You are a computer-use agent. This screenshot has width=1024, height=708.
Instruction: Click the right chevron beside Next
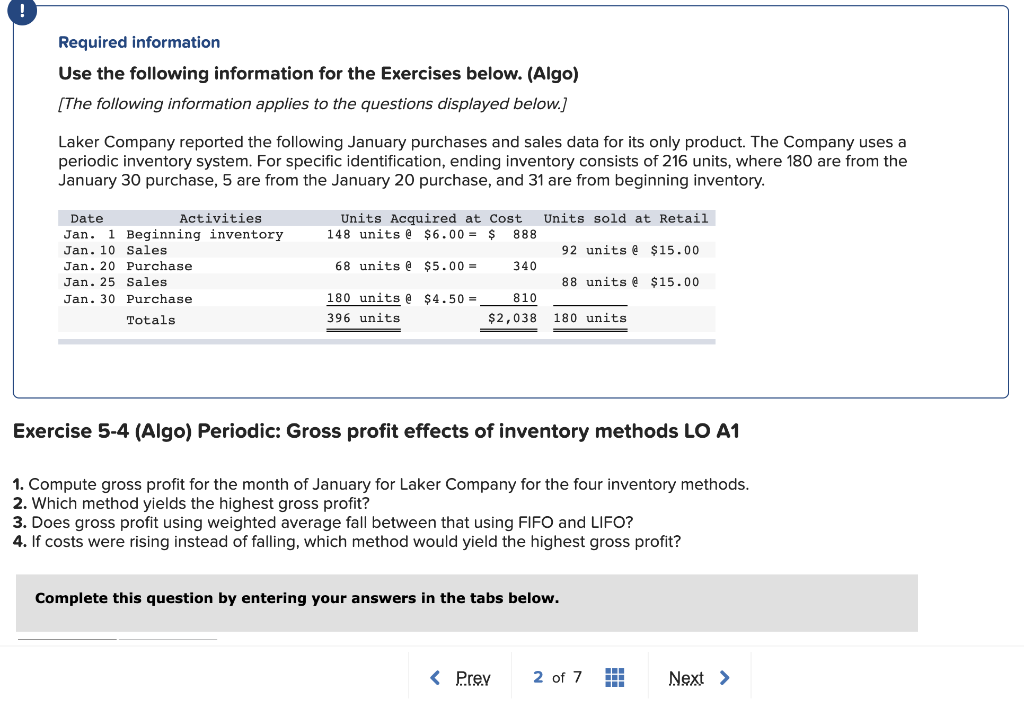[x=725, y=678]
